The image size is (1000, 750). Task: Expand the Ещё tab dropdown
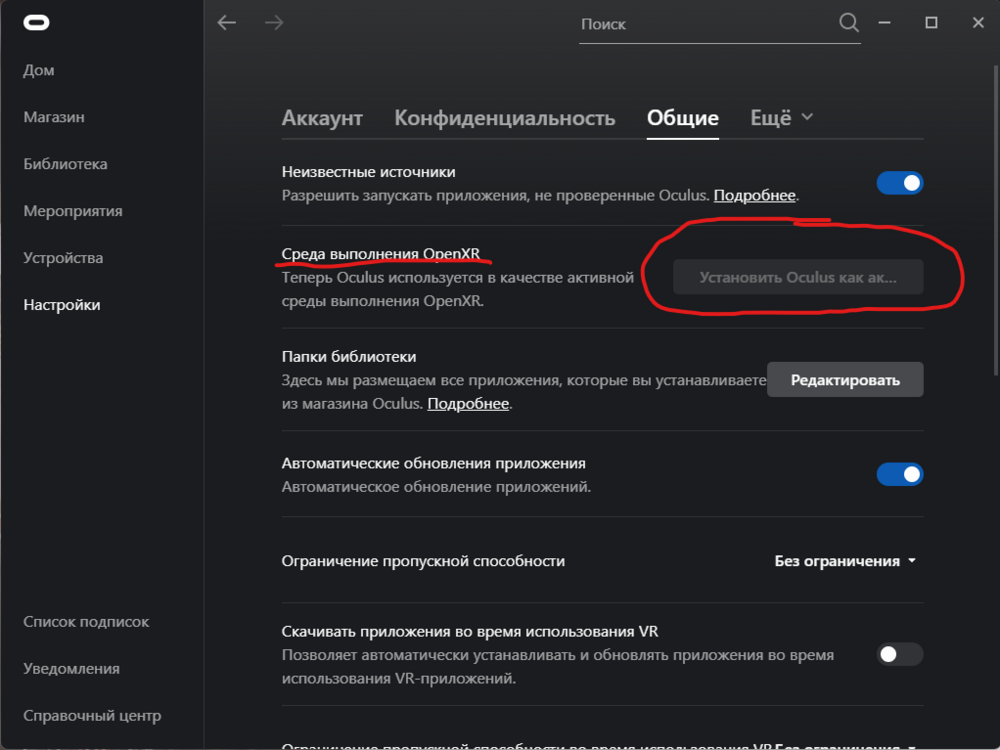(782, 118)
